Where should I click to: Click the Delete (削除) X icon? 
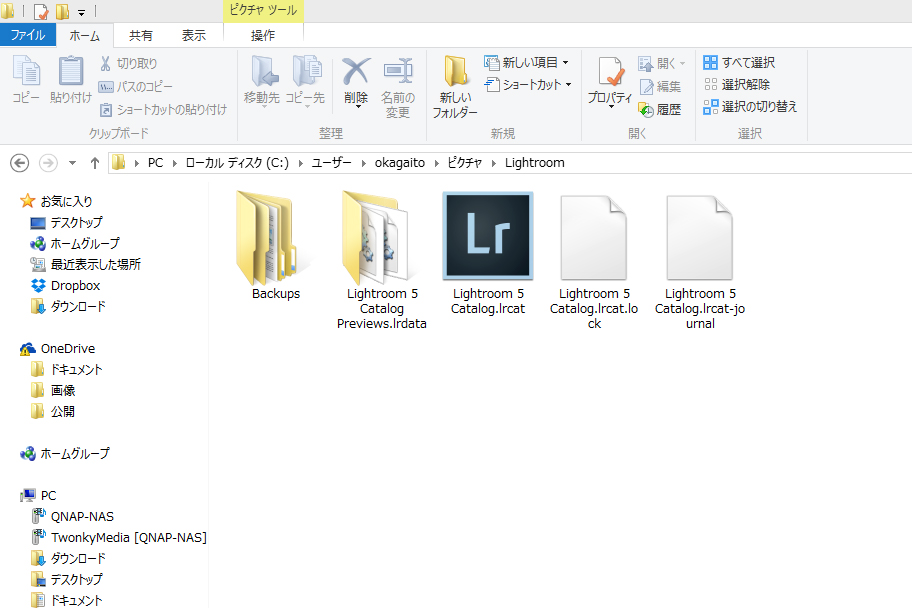[356, 72]
